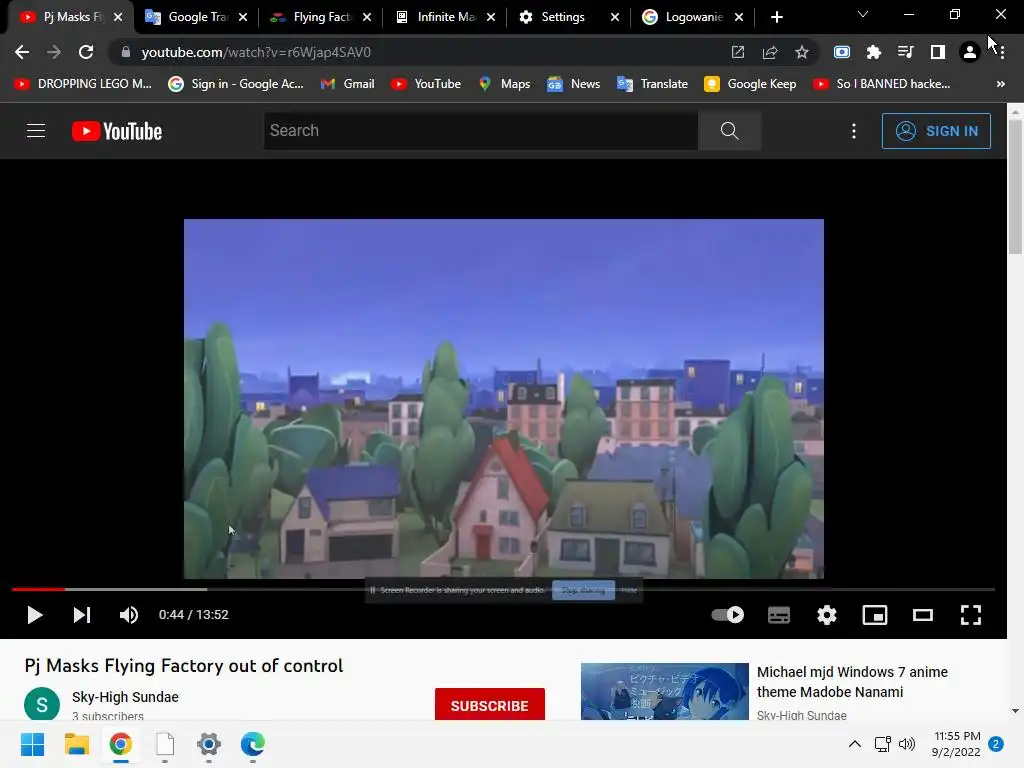The image size is (1024, 768).
Task: Go back in browser
Action: point(22,52)
